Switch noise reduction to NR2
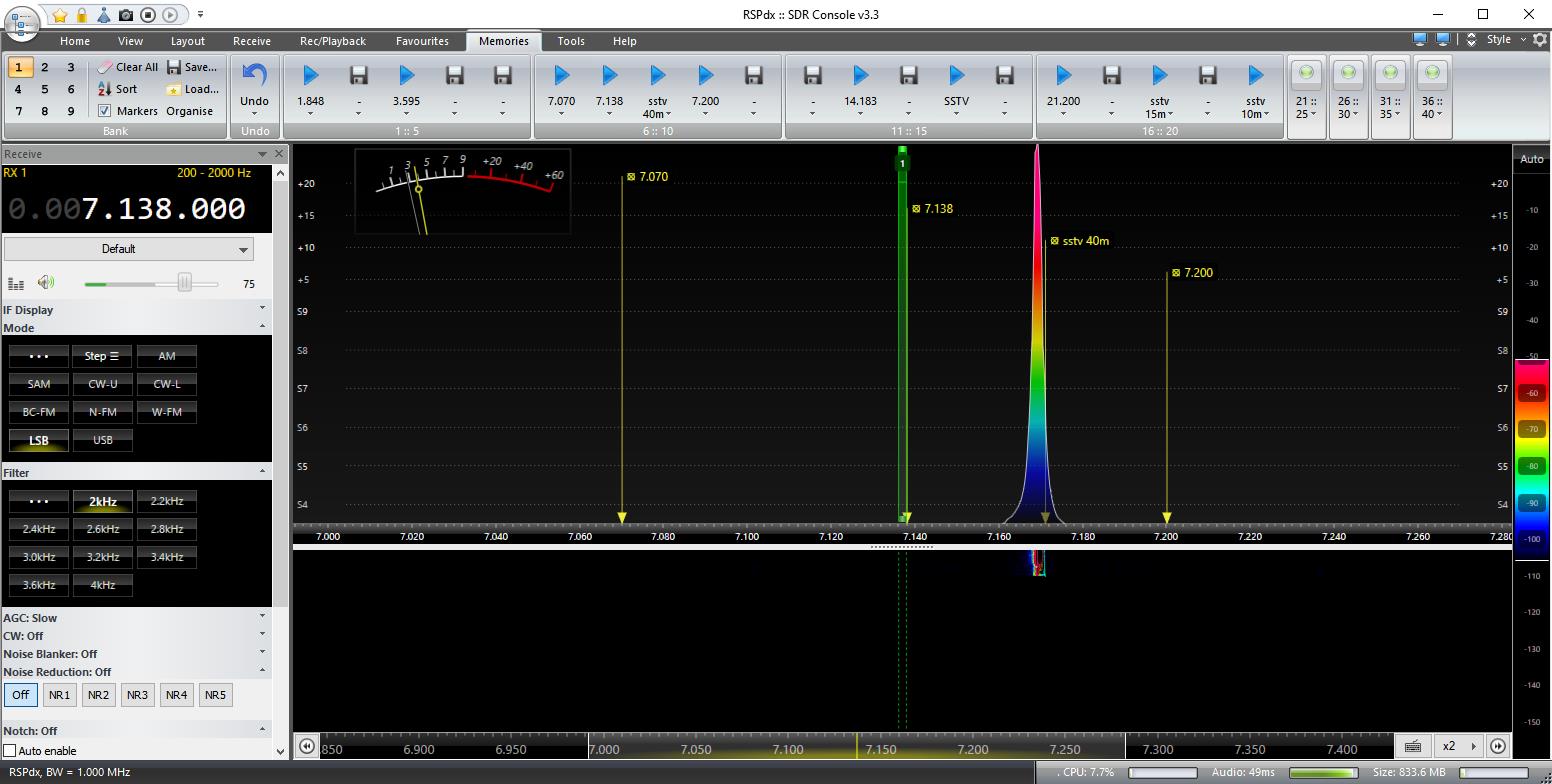Viewport: 1552px width, 784px height. pos(98,695)
